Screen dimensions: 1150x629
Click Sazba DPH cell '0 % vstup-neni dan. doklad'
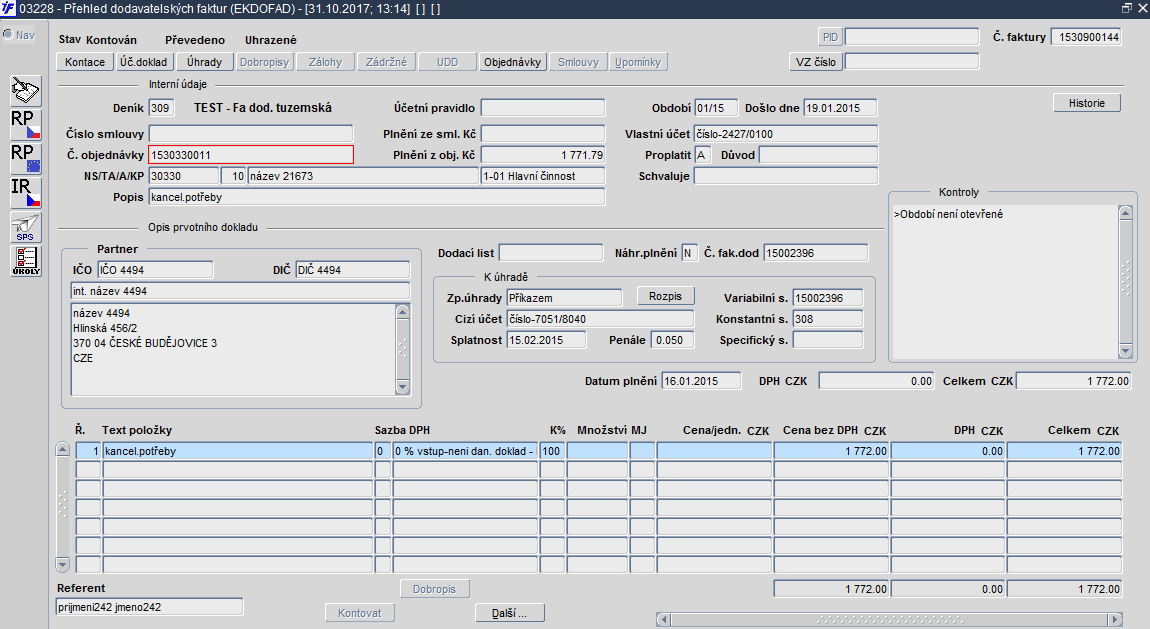click(465, 451)
